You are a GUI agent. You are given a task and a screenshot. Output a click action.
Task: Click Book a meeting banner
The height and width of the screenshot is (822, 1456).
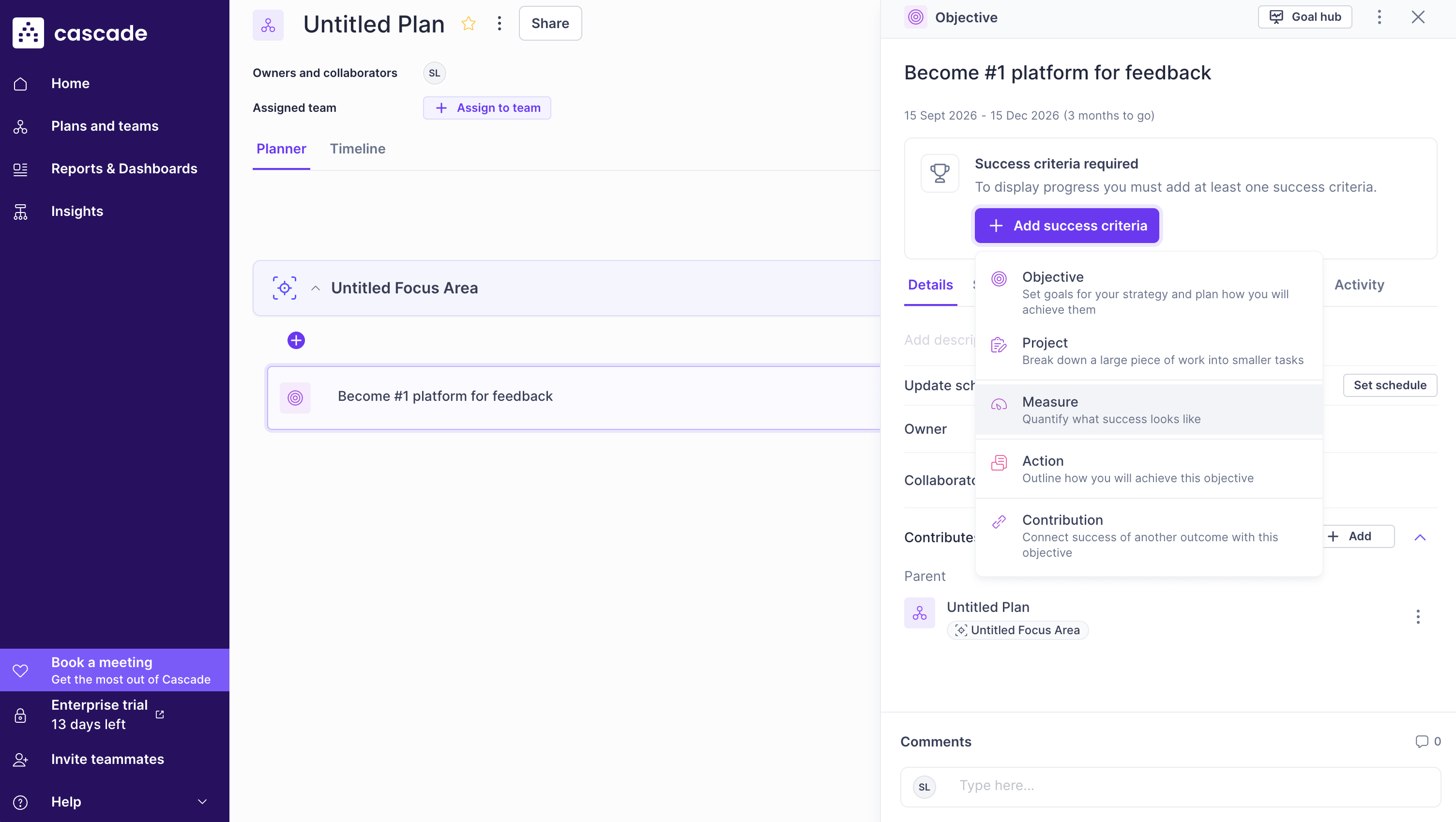click(115, 670)
